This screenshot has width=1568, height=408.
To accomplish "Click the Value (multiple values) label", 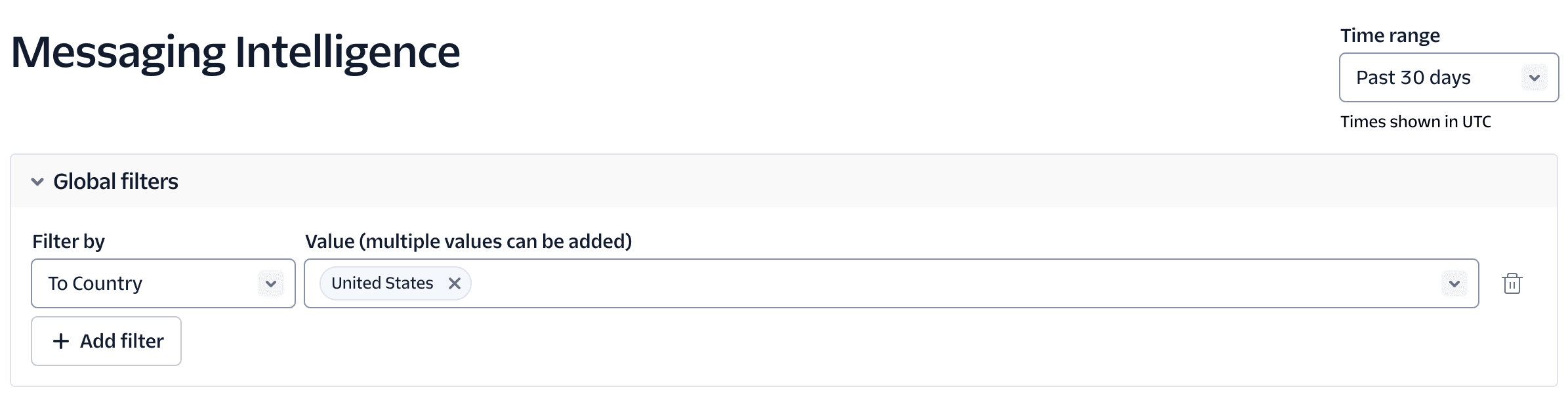I will [x=468, y=241].
